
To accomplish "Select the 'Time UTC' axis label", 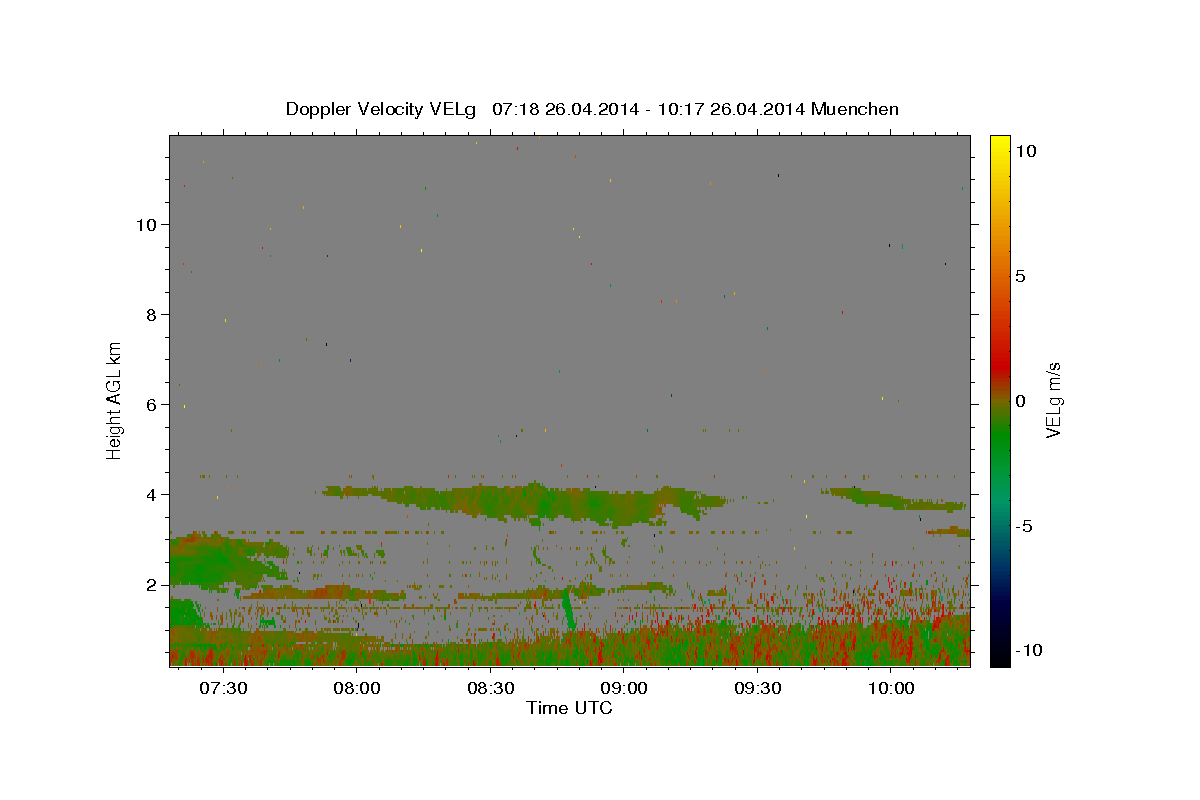I will tap(569, 708).
